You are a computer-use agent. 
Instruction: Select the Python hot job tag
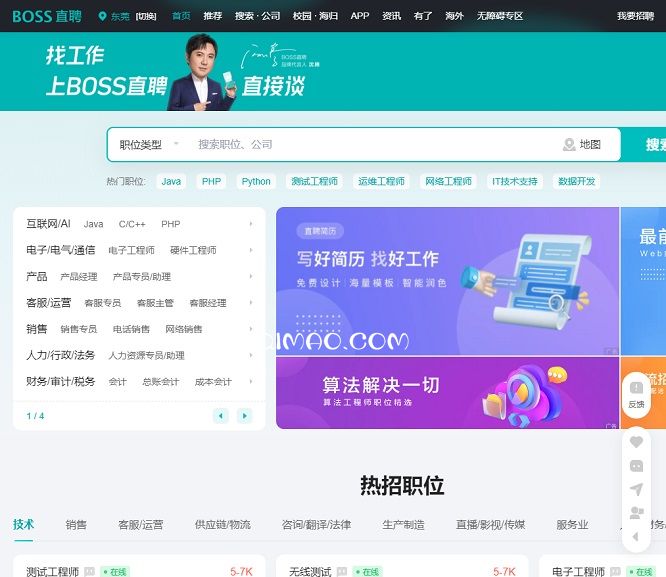256,181
